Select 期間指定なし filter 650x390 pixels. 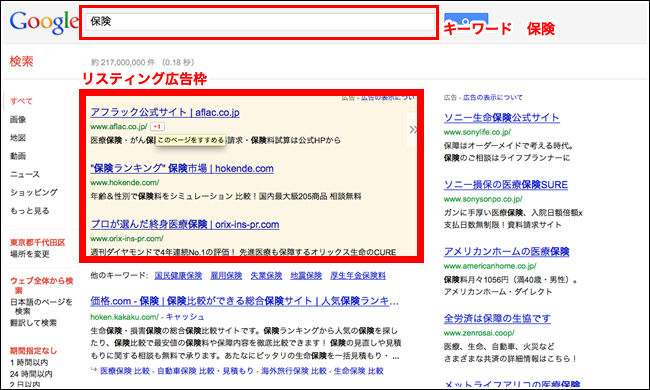click(33, 351)
